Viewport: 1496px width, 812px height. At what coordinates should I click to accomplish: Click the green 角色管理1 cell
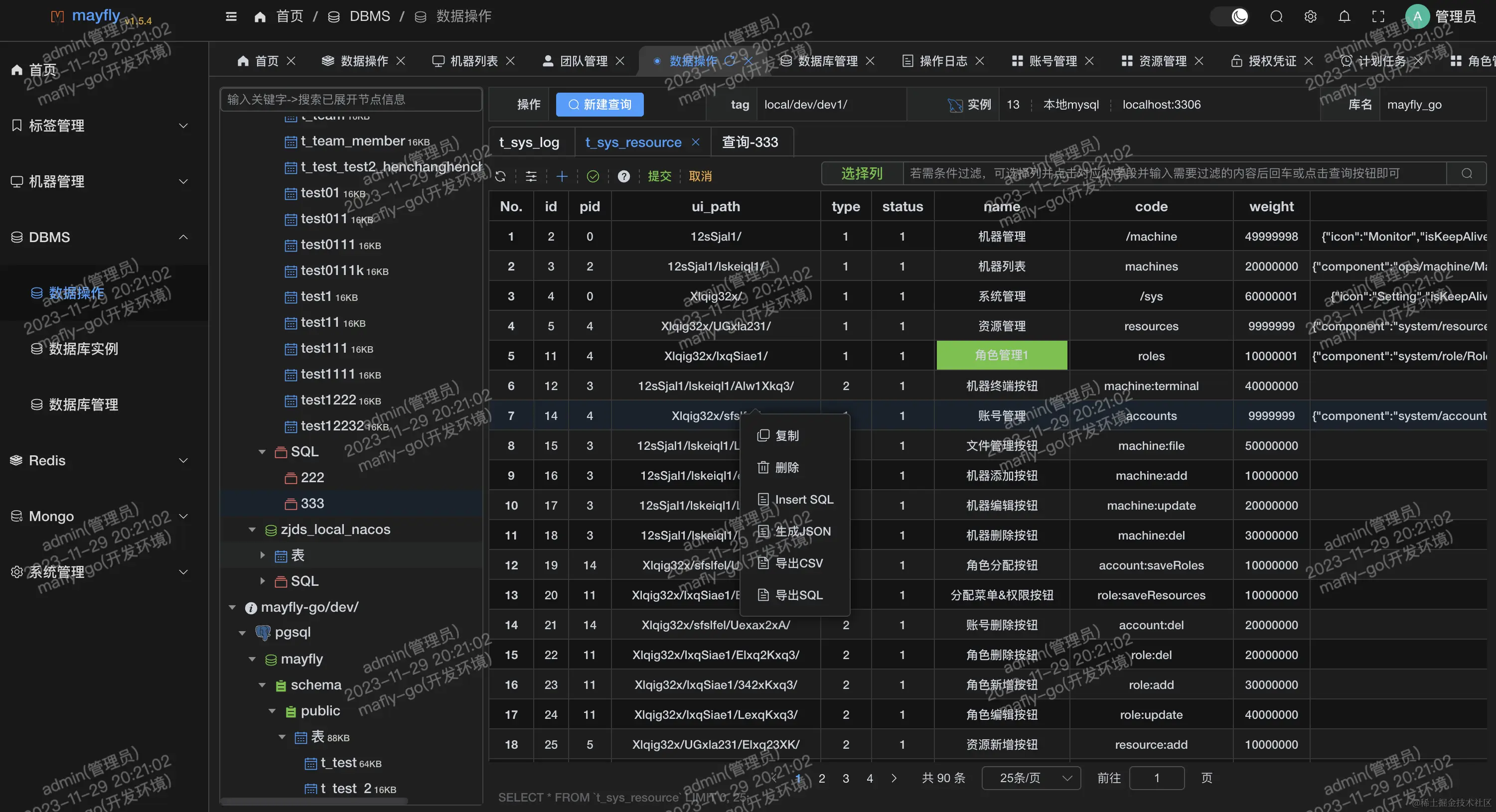coord(1001,355)
